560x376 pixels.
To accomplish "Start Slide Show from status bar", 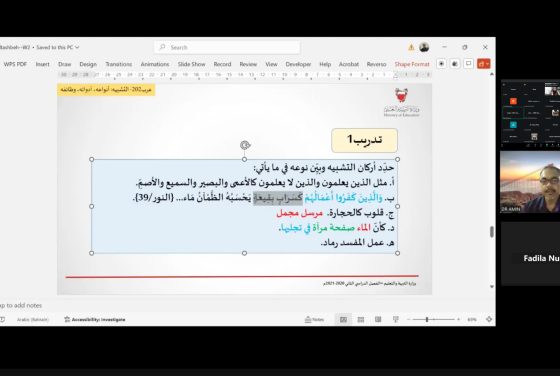I will pos(395,320).
